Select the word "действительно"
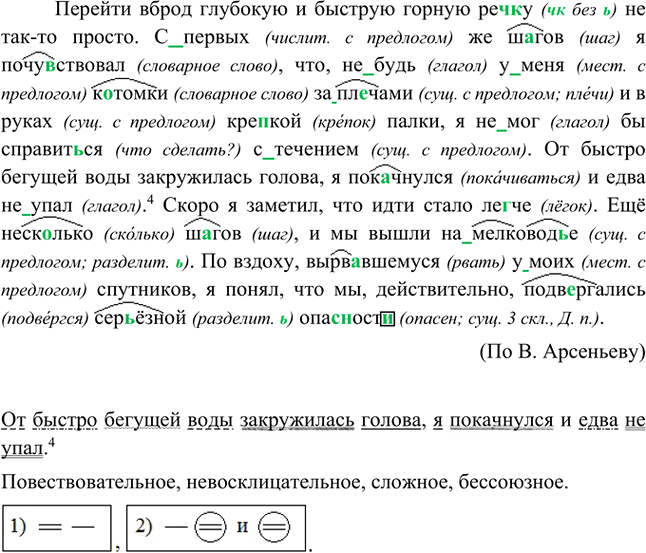The width and height of the screenshot is (646, 553). (445, 290)
